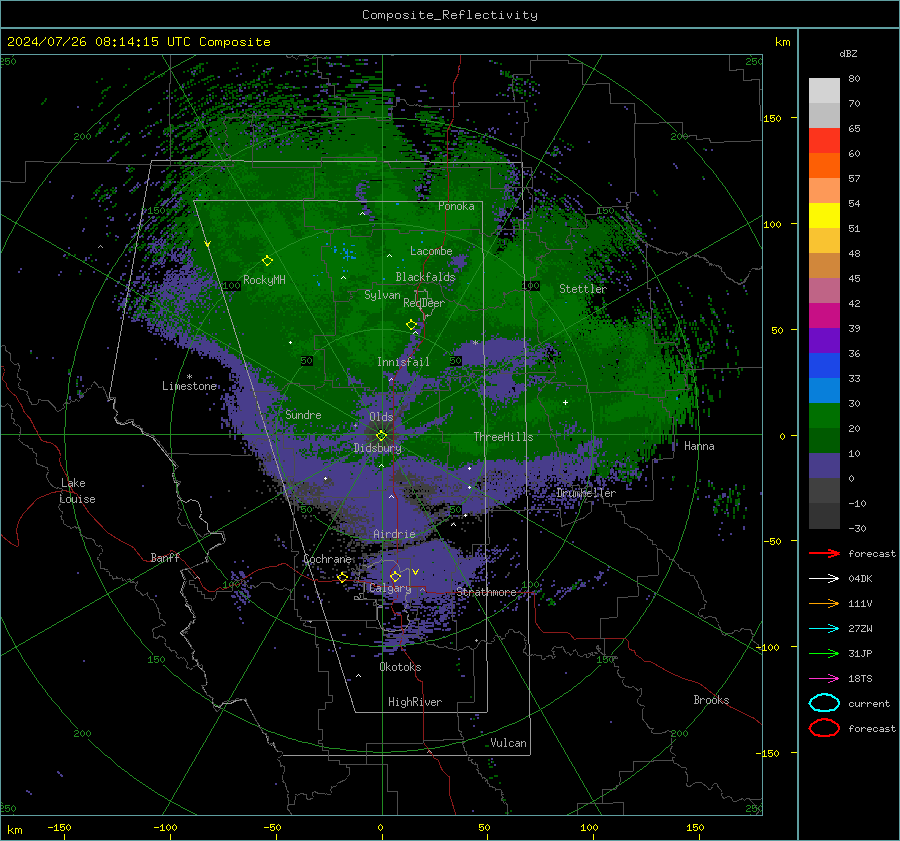
Task: Select the Didsbury label
Action: 377,448
